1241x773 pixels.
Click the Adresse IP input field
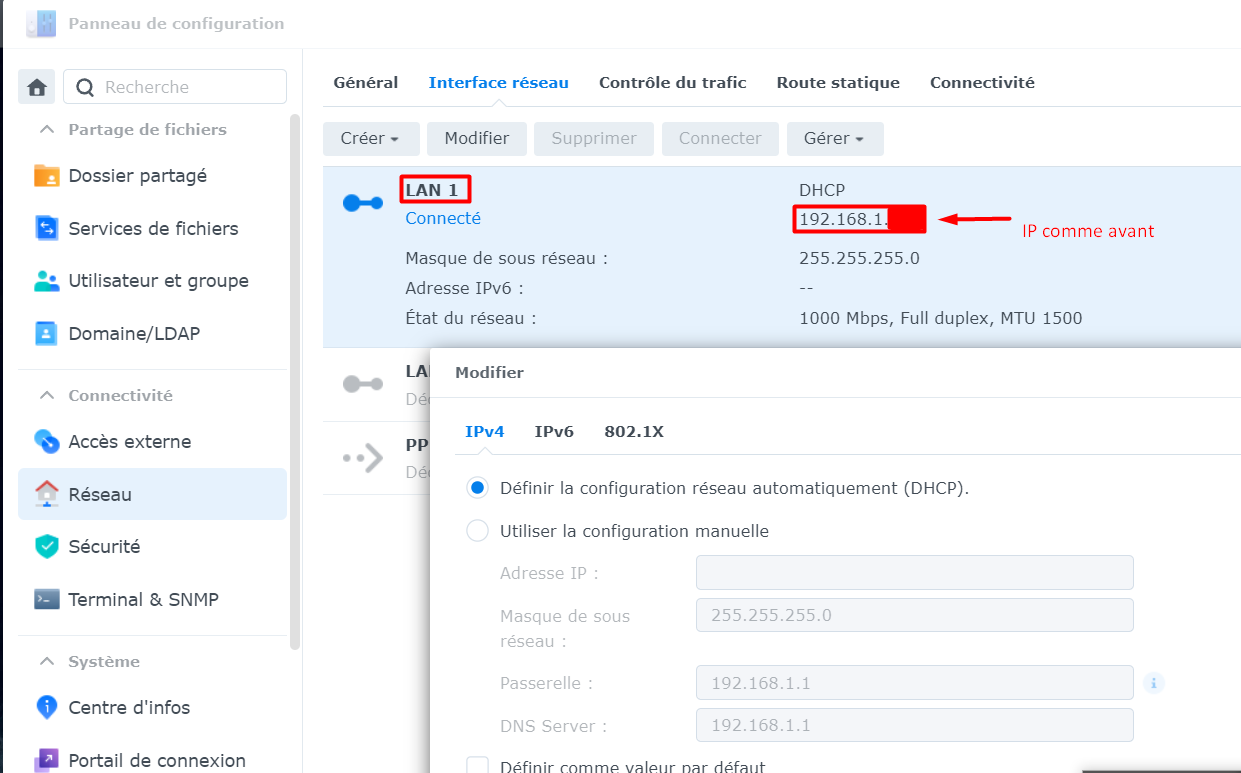coord(914,573)
